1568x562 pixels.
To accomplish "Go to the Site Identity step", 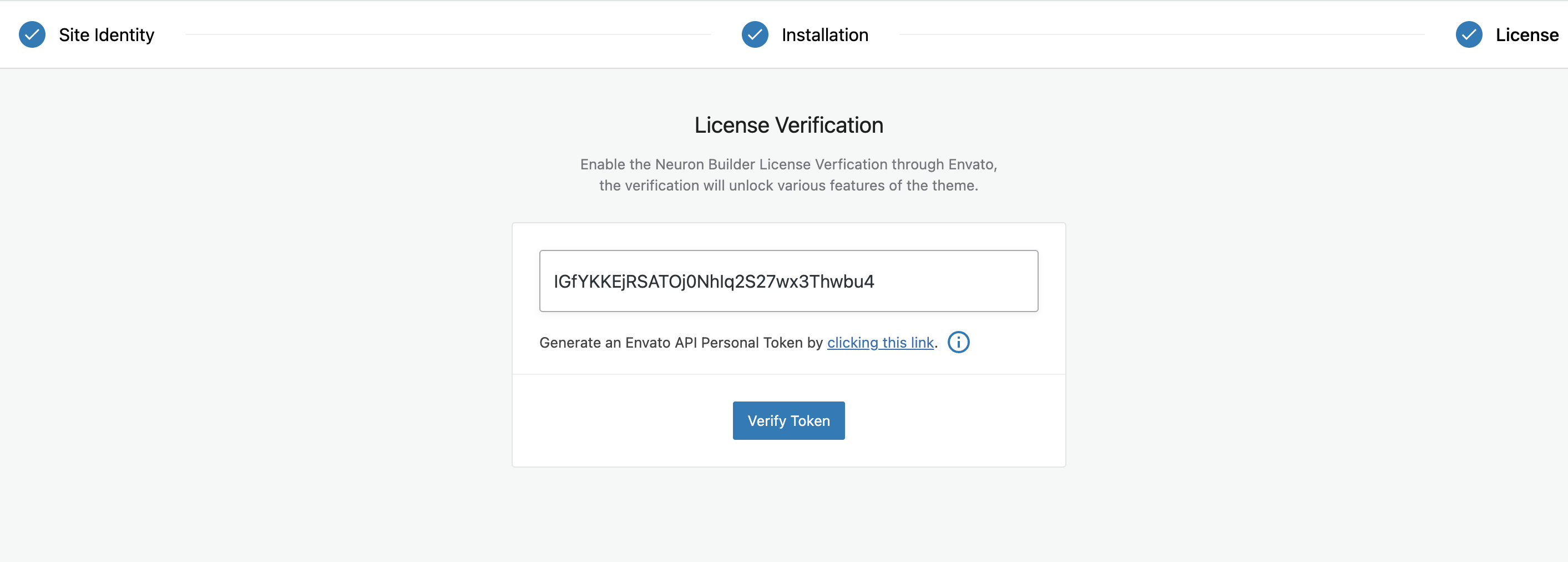I will 107,35.
